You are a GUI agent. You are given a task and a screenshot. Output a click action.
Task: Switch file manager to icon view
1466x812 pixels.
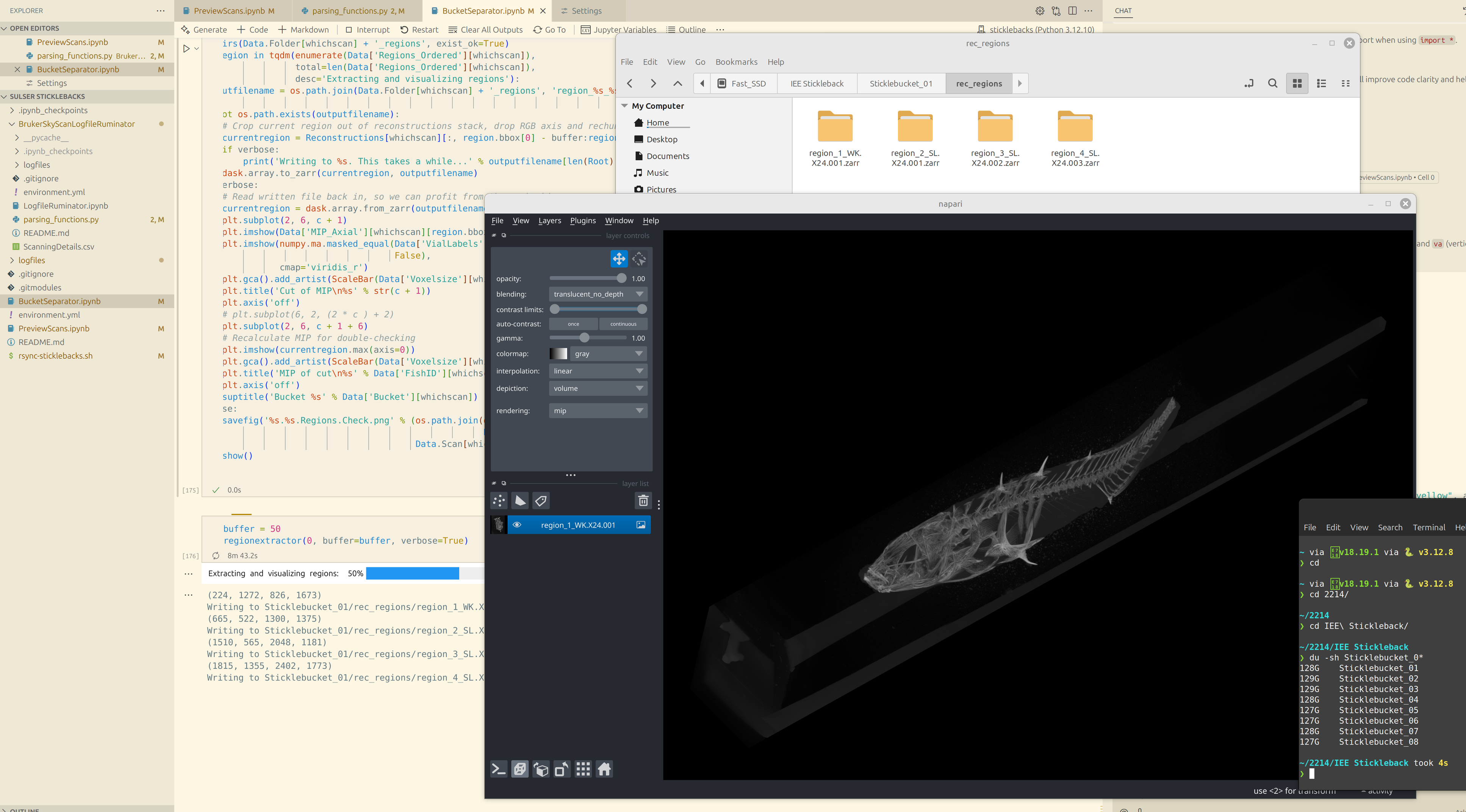point(1297,84)
